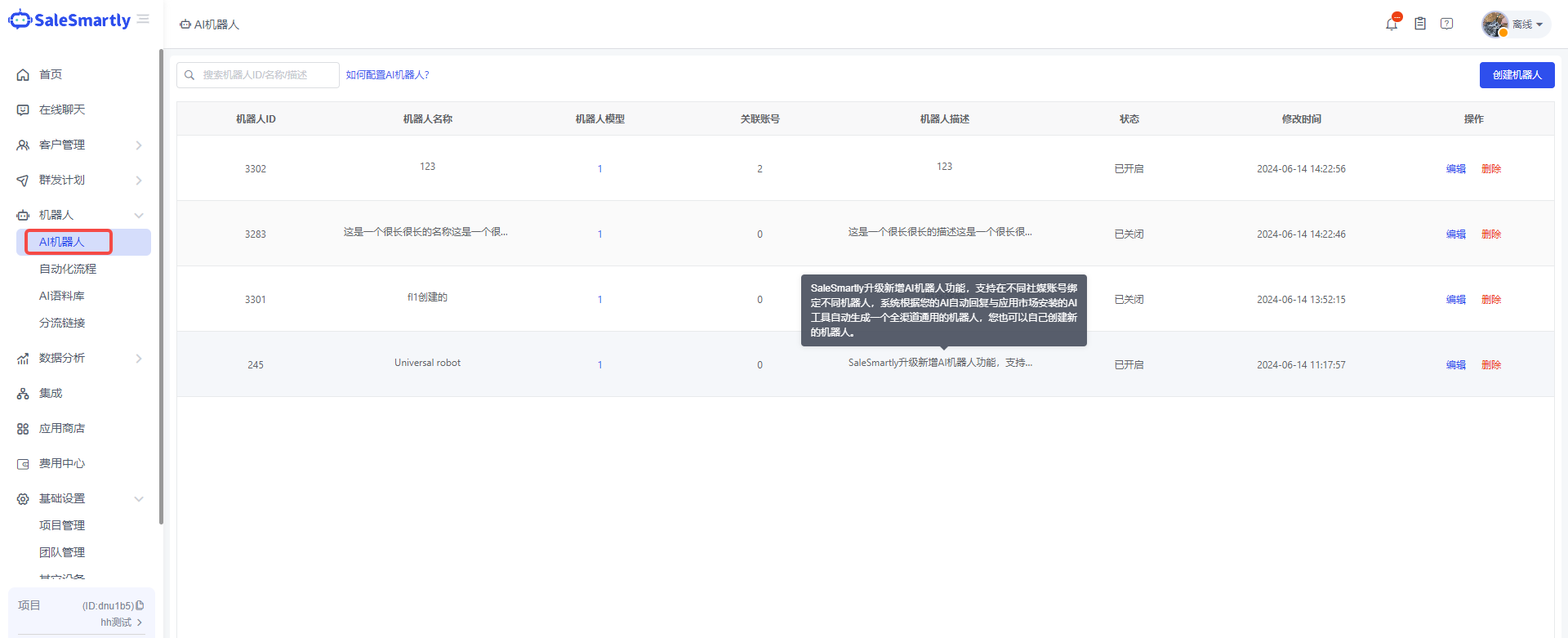1568x638 pixels.
Task: Open 如何配置AI机器人 help link
Action: pyautogui.click(x=387, y=75)
